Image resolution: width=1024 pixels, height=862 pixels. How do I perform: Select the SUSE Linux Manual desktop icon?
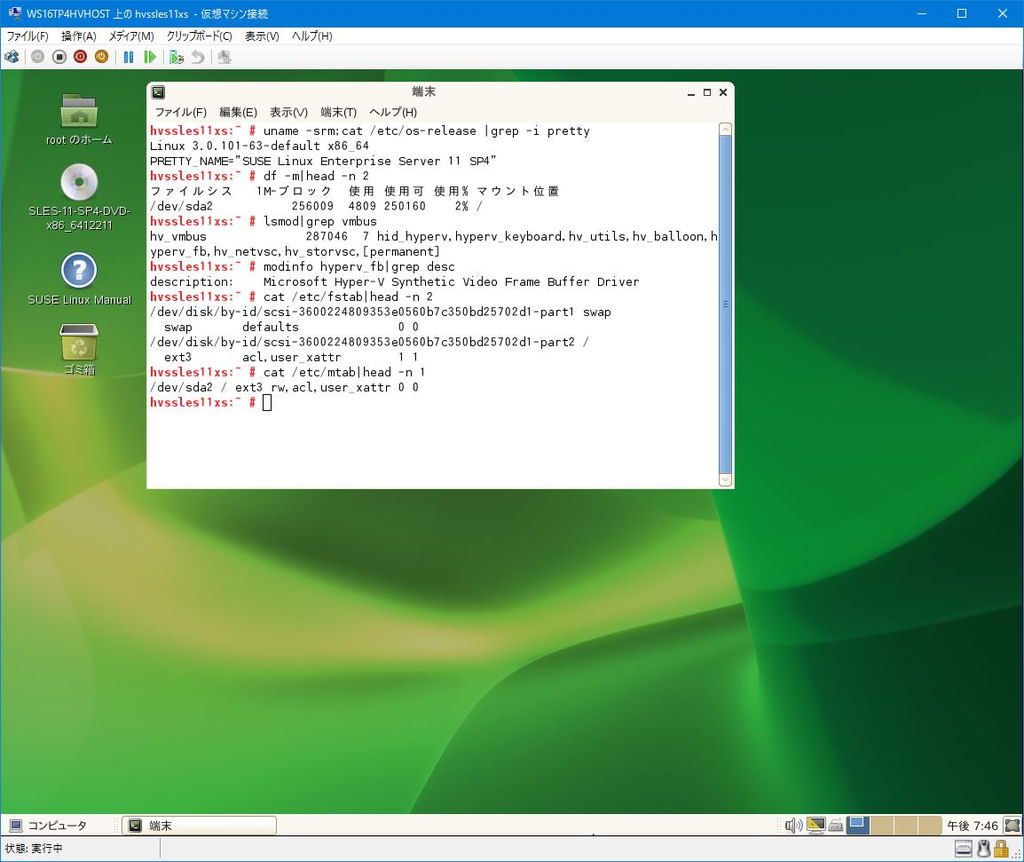pos(79,279)
